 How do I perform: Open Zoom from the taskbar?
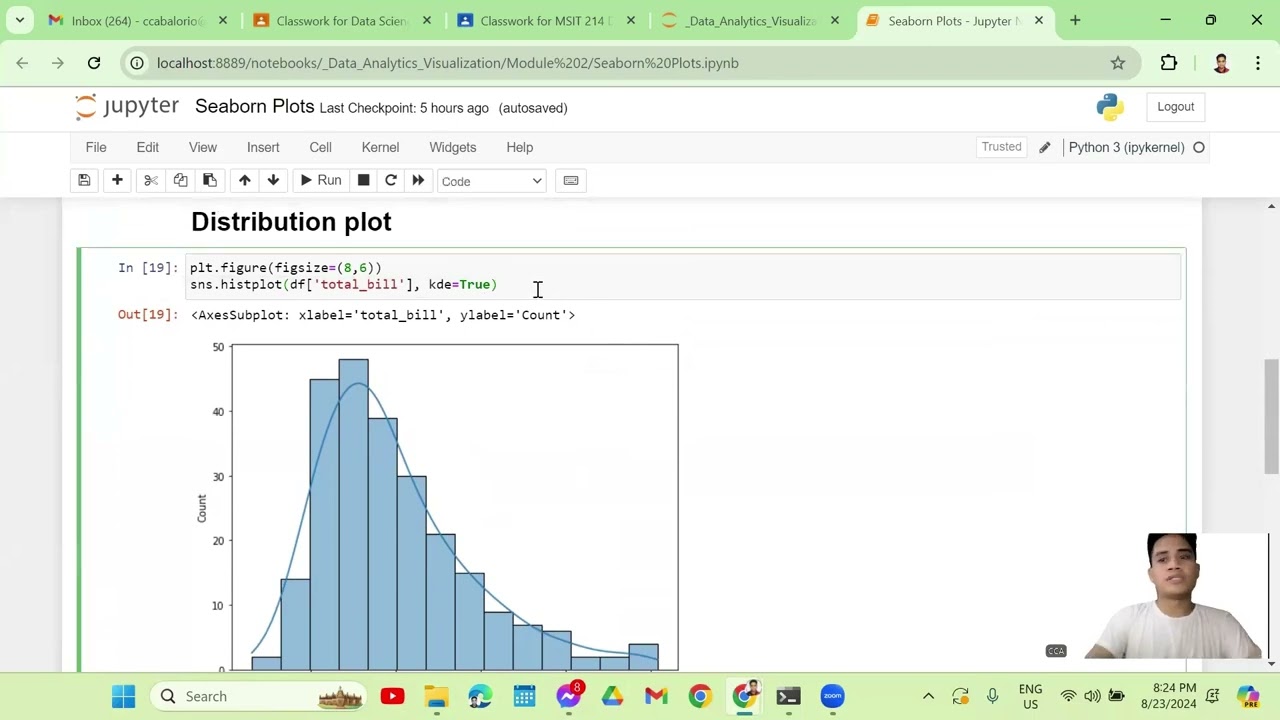coord(832,696)
